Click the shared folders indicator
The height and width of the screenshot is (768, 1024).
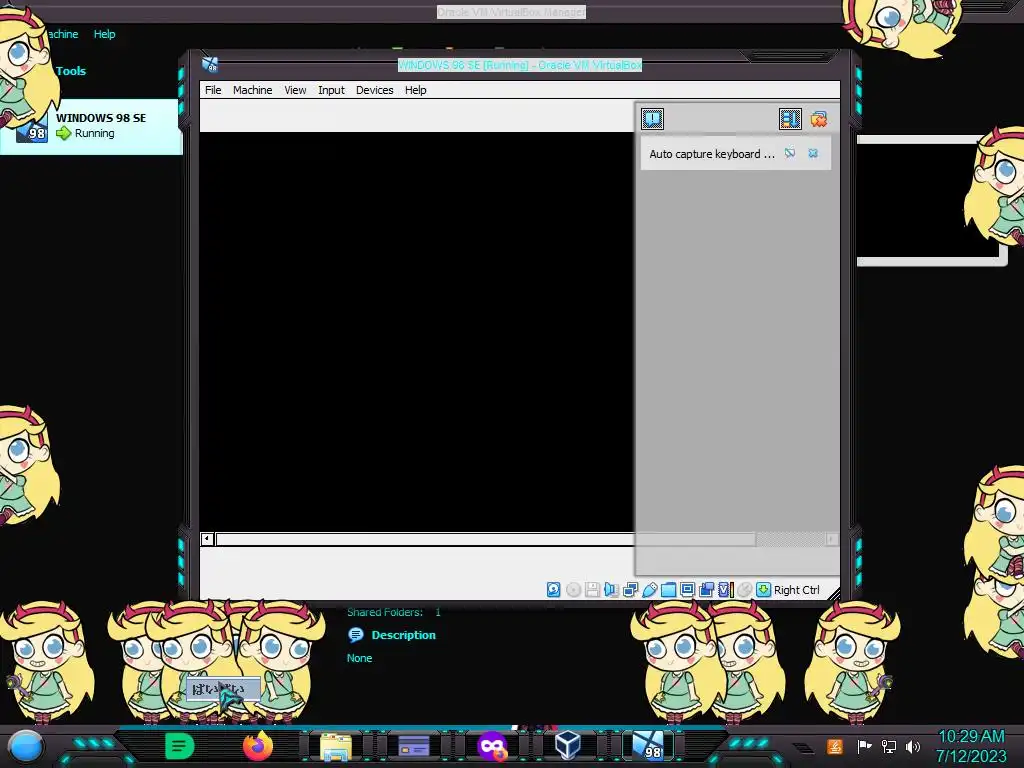pos(668,590)
